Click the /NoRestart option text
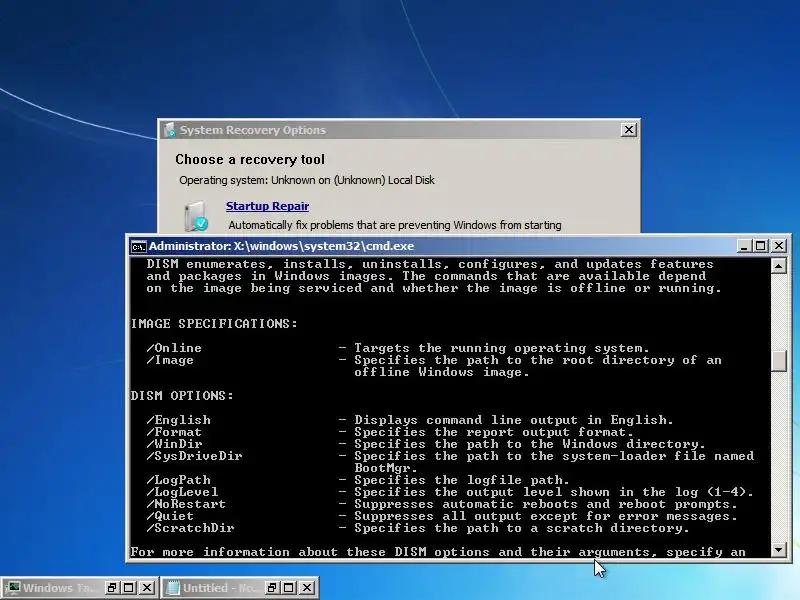Viewport: 800px width, 600px height. pos(186,504)
